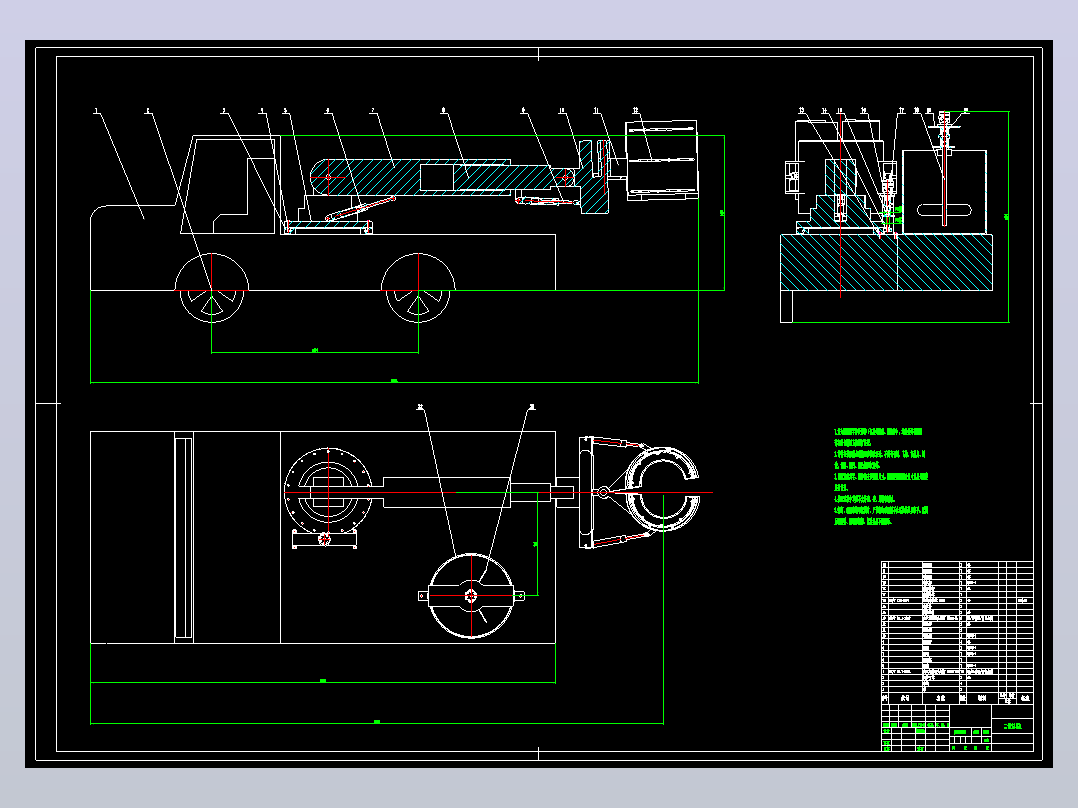1078x808 pixels.
Task: Select the green technical requirements notes
Action: click(881, 476)
